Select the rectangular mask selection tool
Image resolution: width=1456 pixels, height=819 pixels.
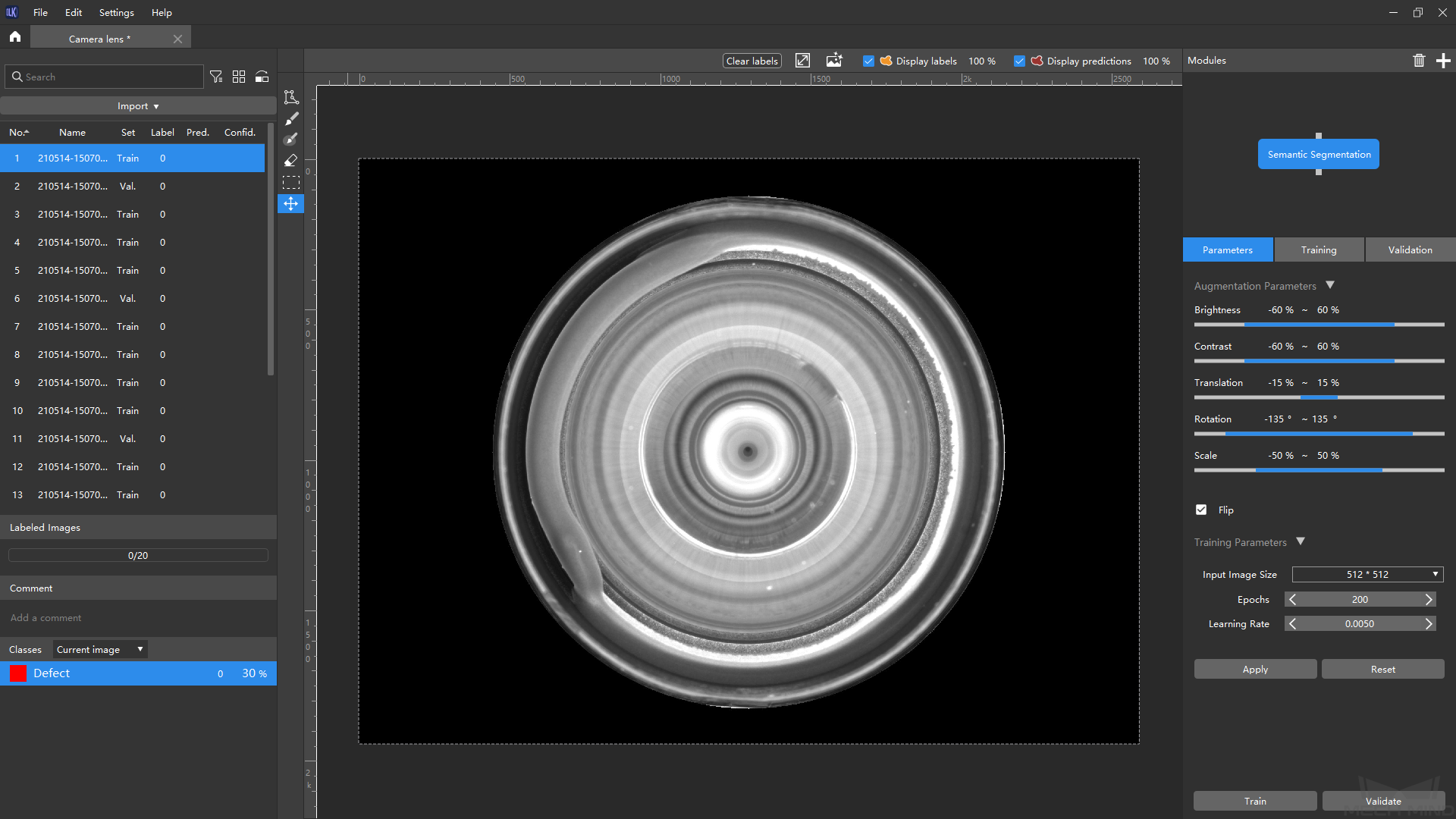tap(291, 182)
